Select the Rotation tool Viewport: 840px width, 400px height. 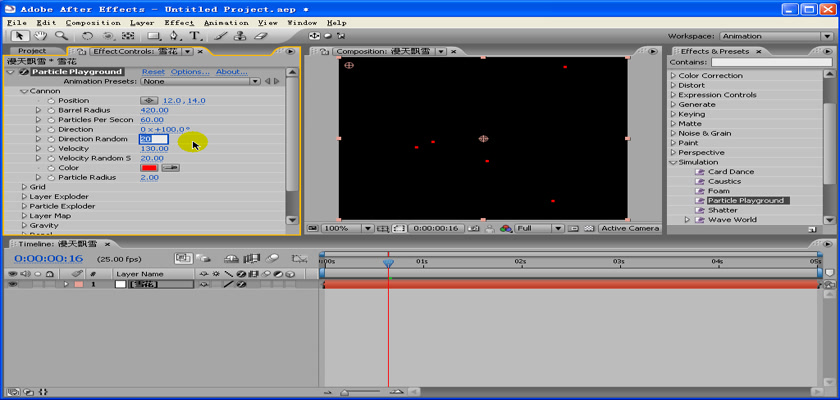(x=87, y=36)
